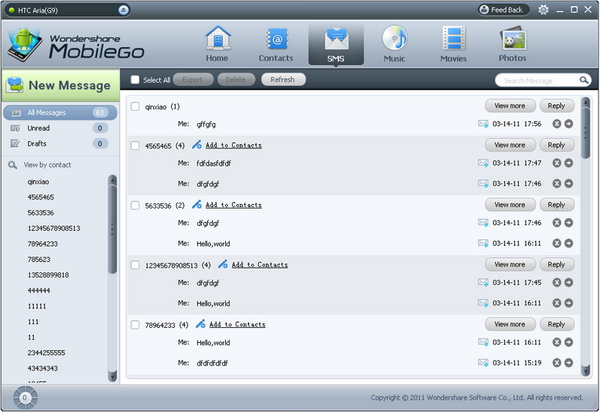Switch to the Contacts tab

[x=276, y=44]
